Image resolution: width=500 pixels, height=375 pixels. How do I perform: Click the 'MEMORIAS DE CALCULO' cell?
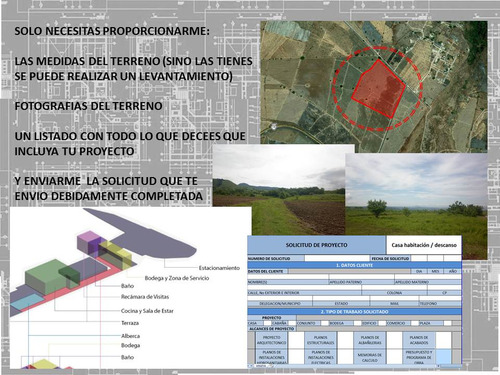(x=370, y=357)
